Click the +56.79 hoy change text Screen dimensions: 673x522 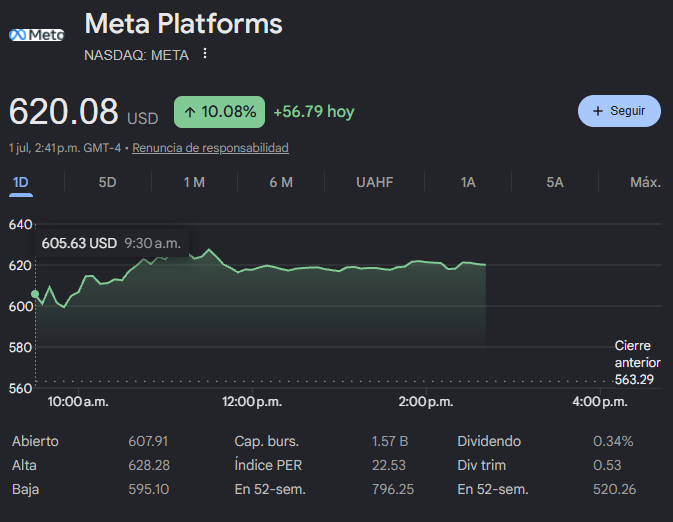click(314, 112)
